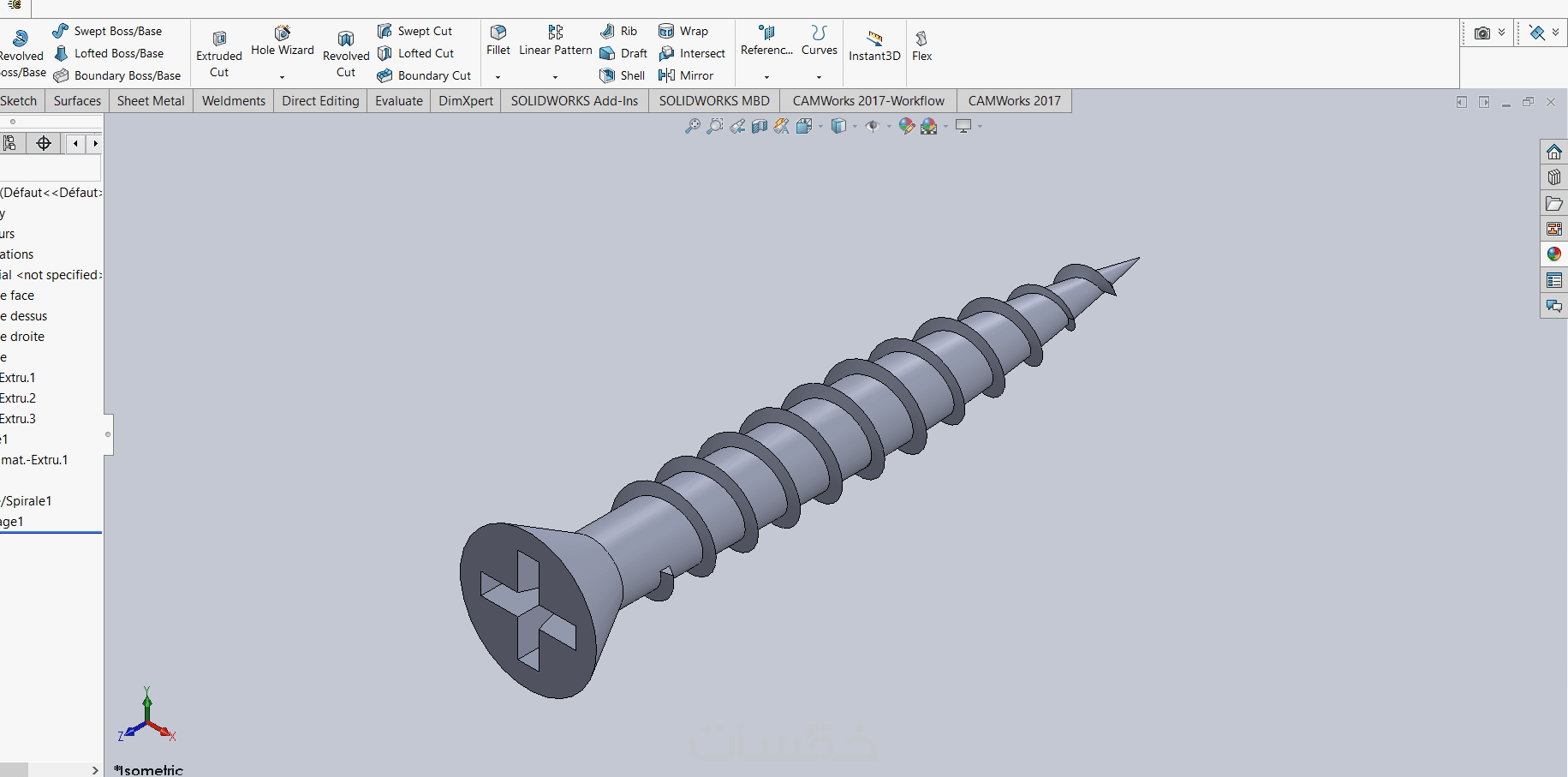Viewport: 1568px width, 777px height.
Task: Select the Flex tool
Action: coord(922,45)
